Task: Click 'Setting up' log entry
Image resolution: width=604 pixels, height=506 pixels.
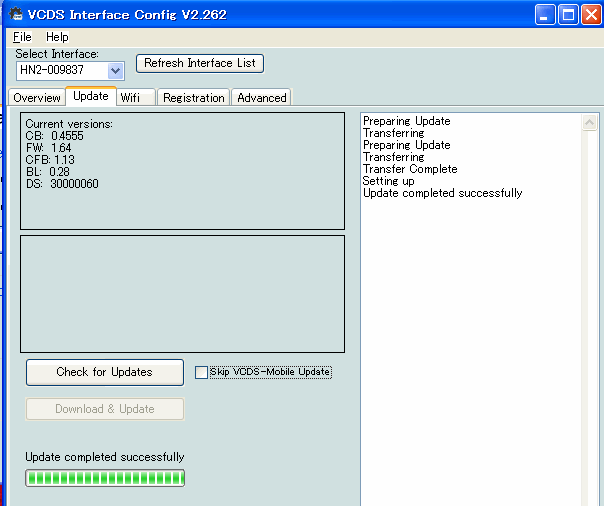Action: (x=389, y=181)
